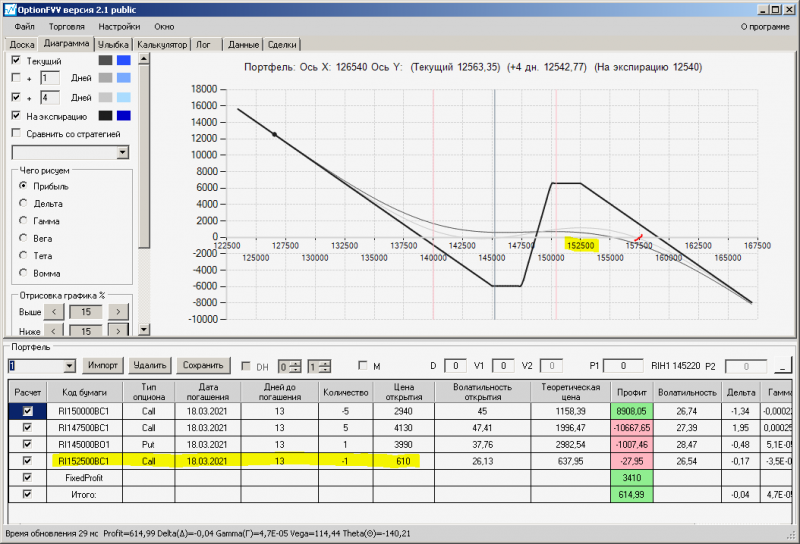Toggle Расчет checkbox for FixedProfit row
800x544 pixels.
point(28,478)
